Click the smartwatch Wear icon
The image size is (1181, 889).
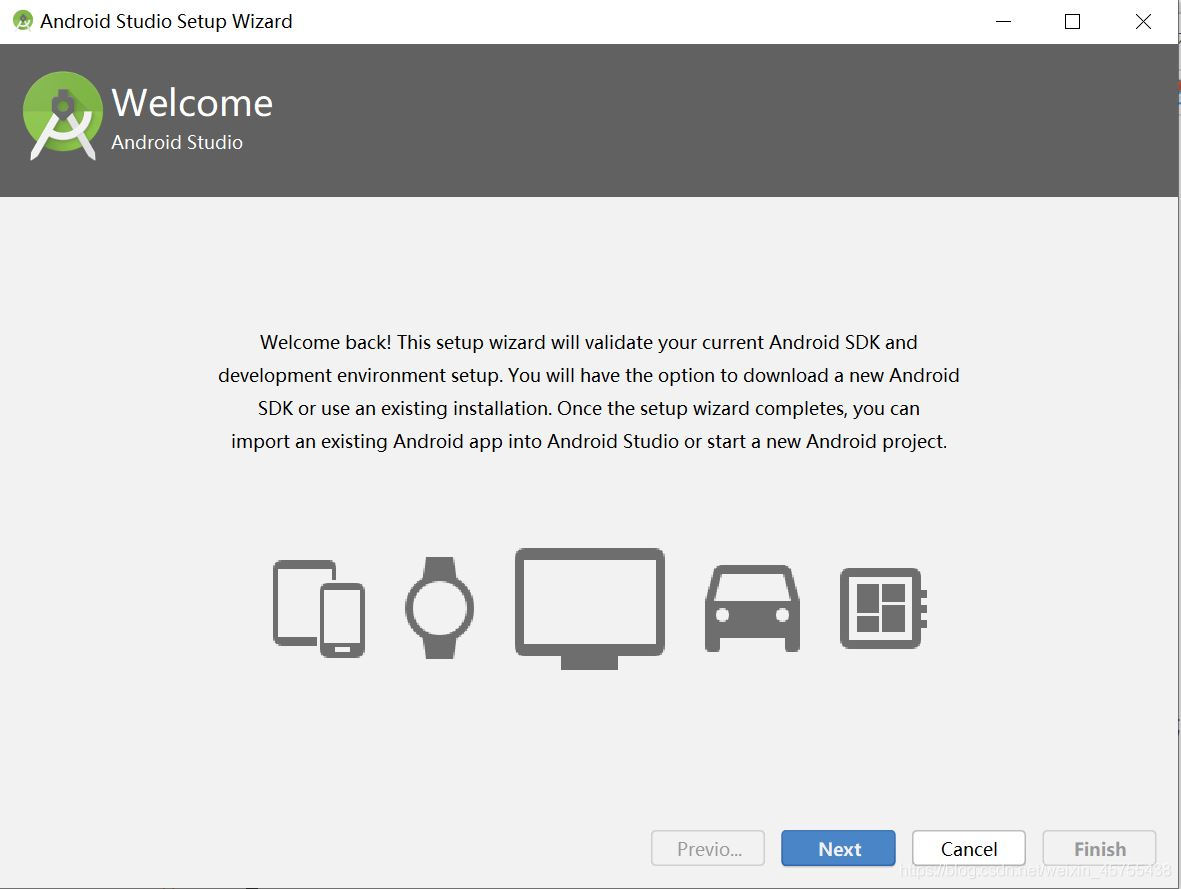[439, 608]
